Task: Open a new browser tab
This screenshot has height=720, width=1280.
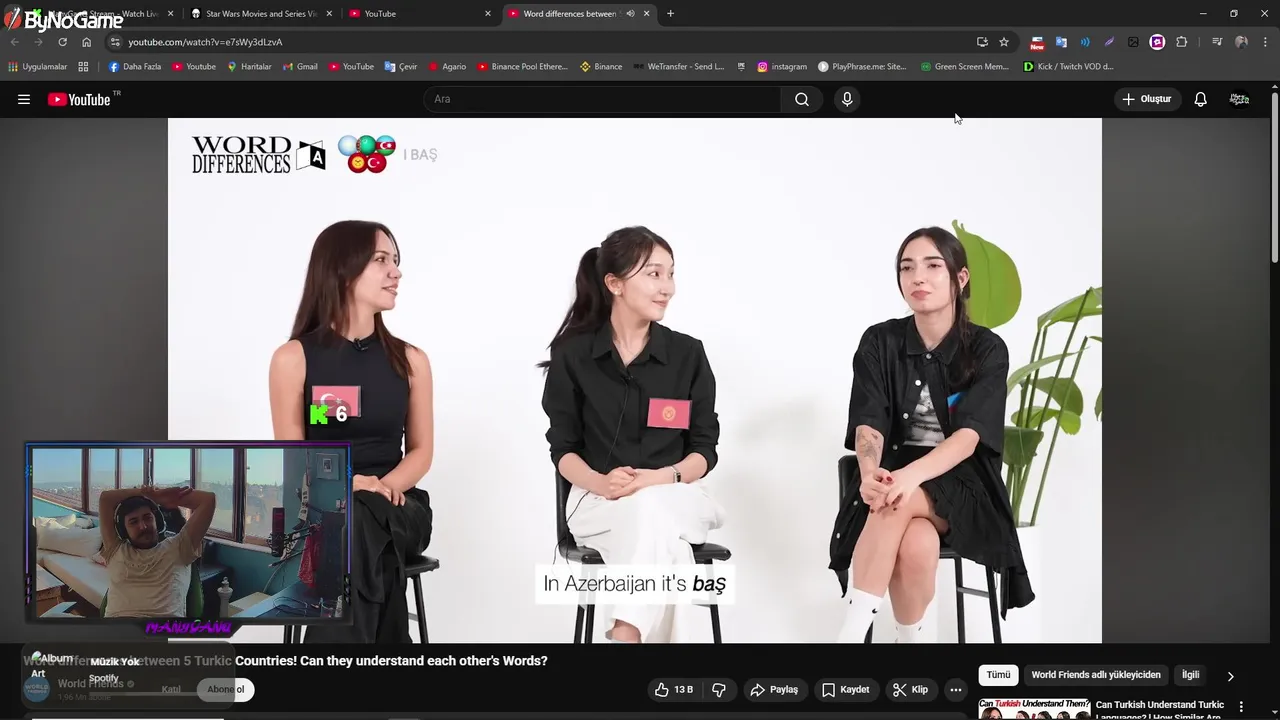Action: tap(670, 14)
